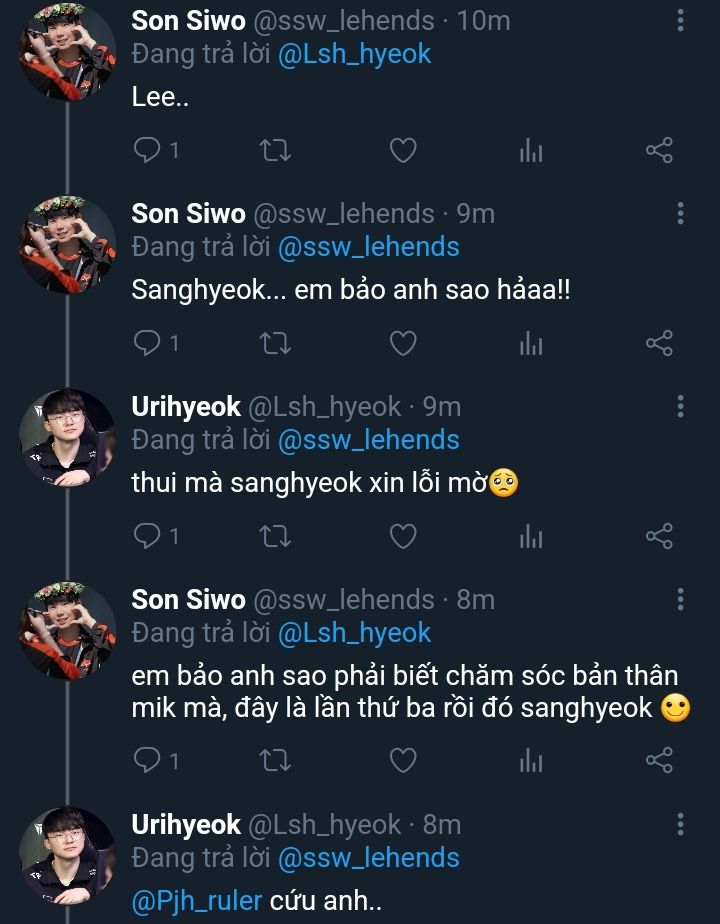
Task: Reply to the "Lee.." tweet
Action: pos(147,151)
